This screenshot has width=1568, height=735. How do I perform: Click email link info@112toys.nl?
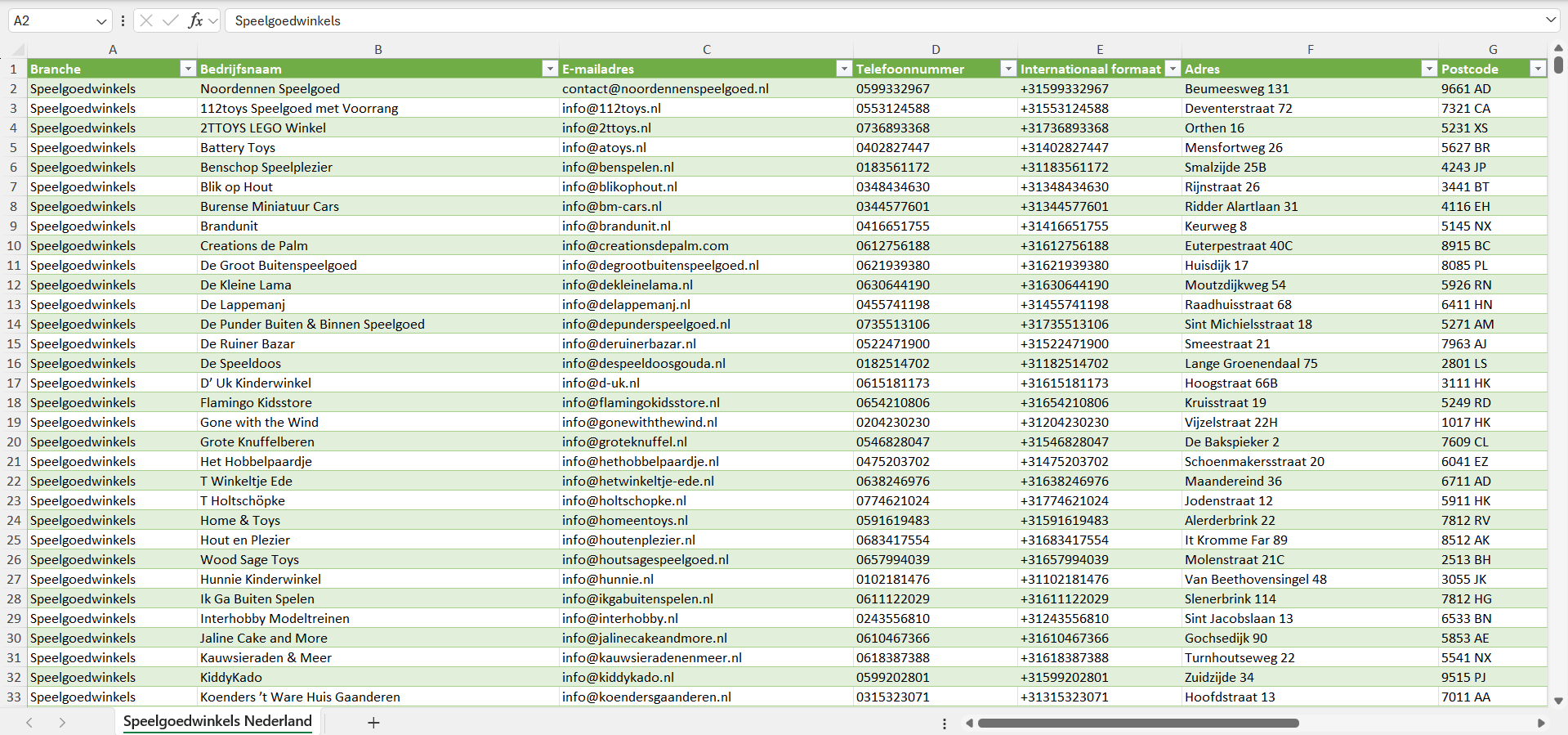click(x=611, y=109)
